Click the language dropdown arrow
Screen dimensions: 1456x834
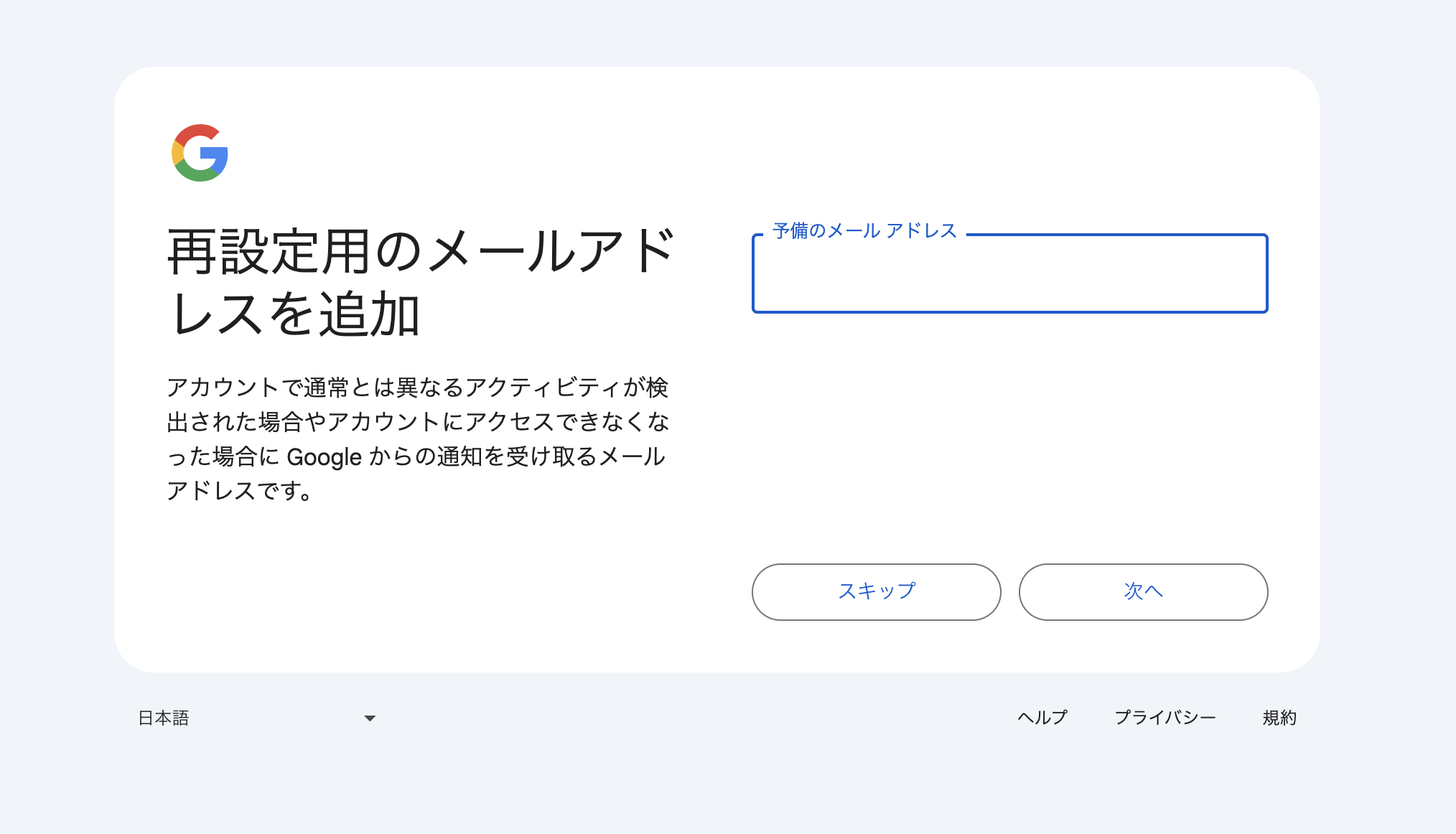pos(370,718)
